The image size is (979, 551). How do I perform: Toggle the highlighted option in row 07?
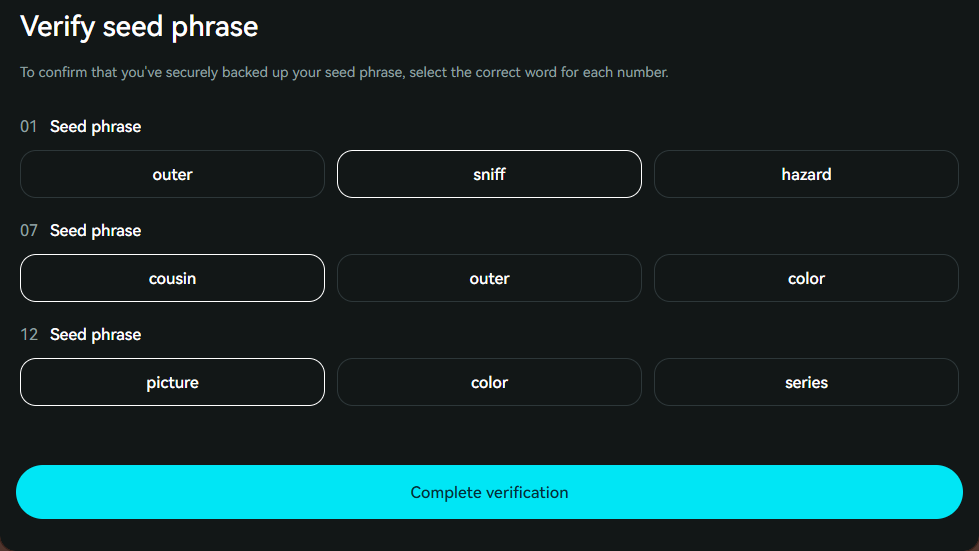pos(172,278)
